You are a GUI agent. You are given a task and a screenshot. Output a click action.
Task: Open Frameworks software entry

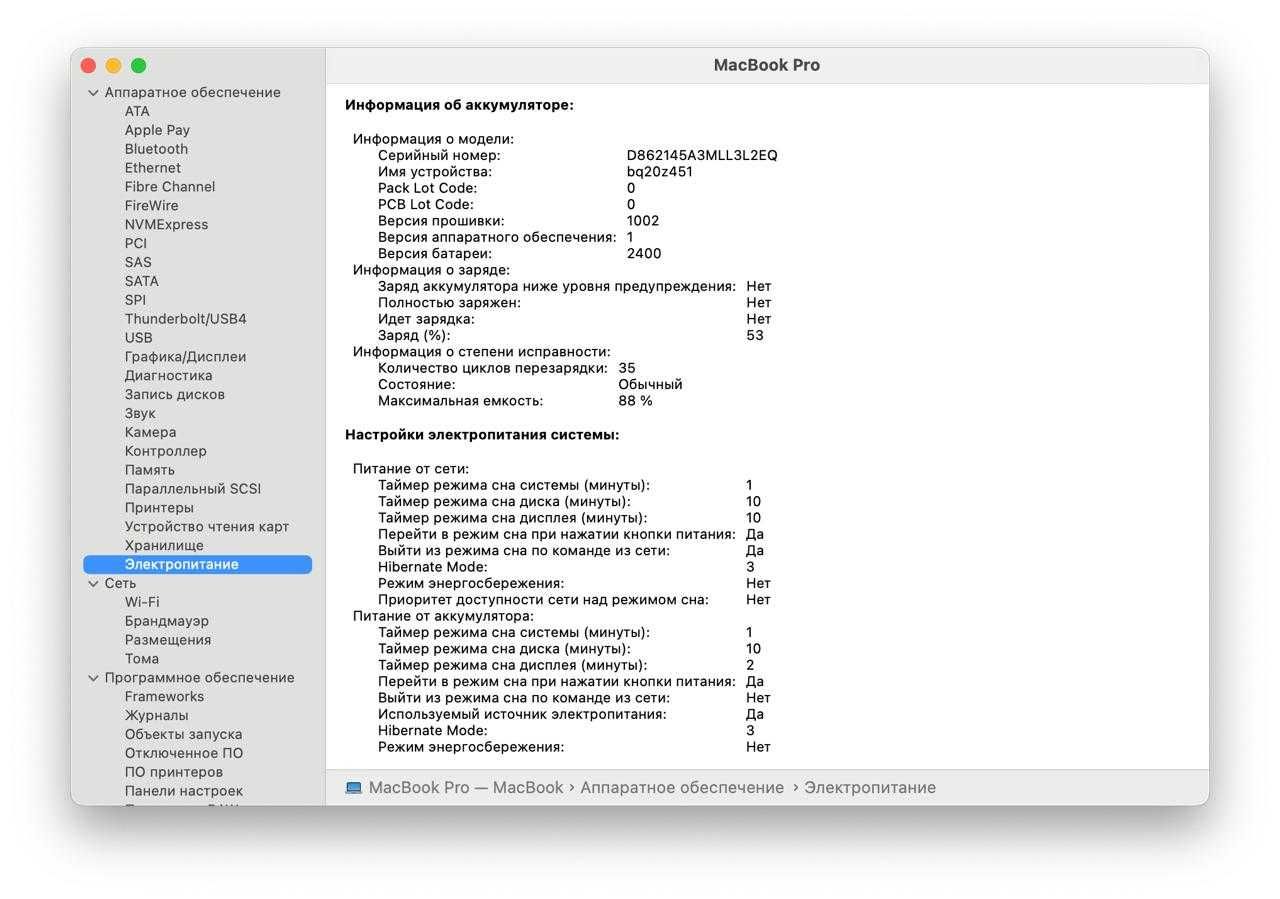[x=164, y=697]
